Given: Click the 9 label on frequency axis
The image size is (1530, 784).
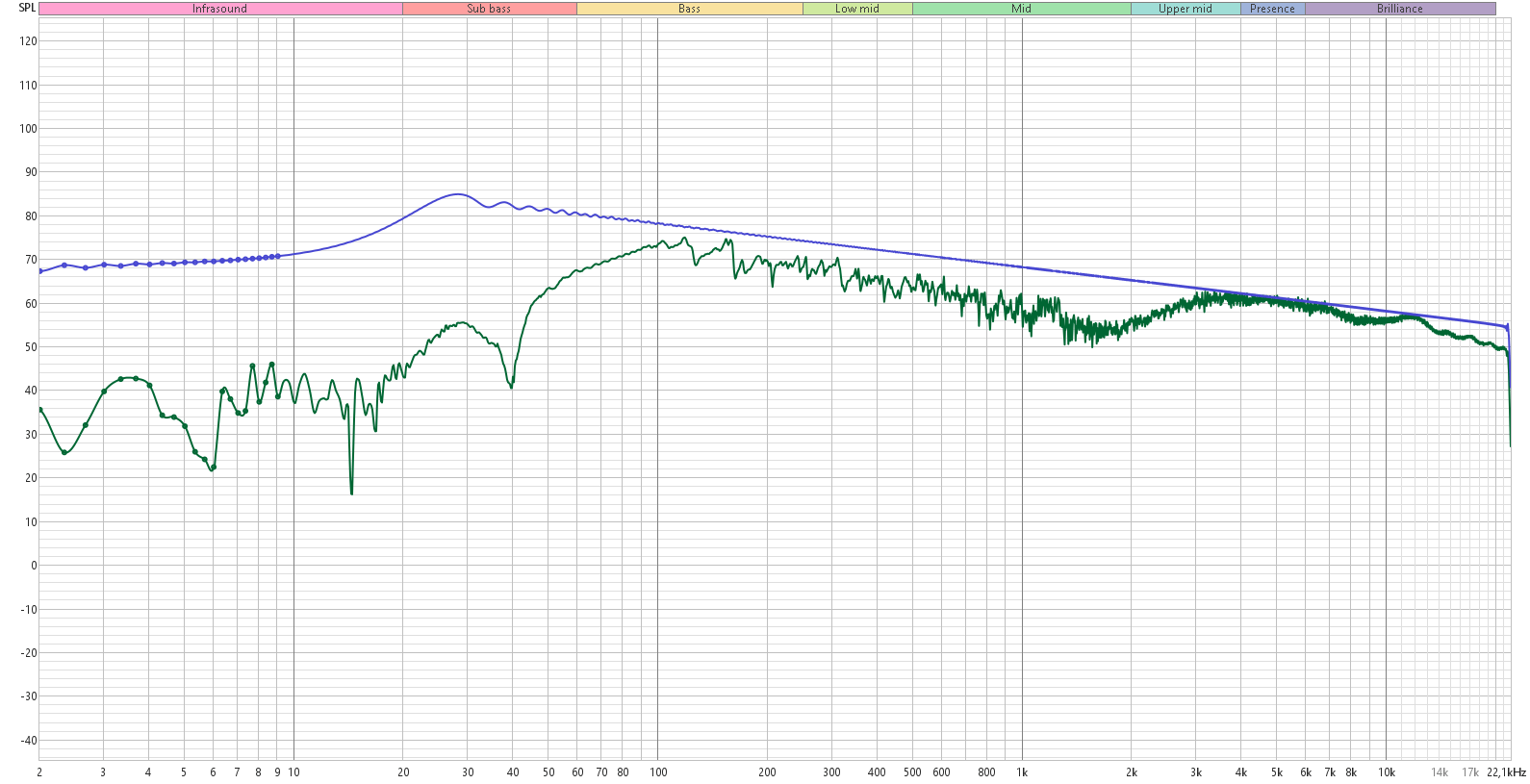Looking at the screenshot, I should point(277,772).
